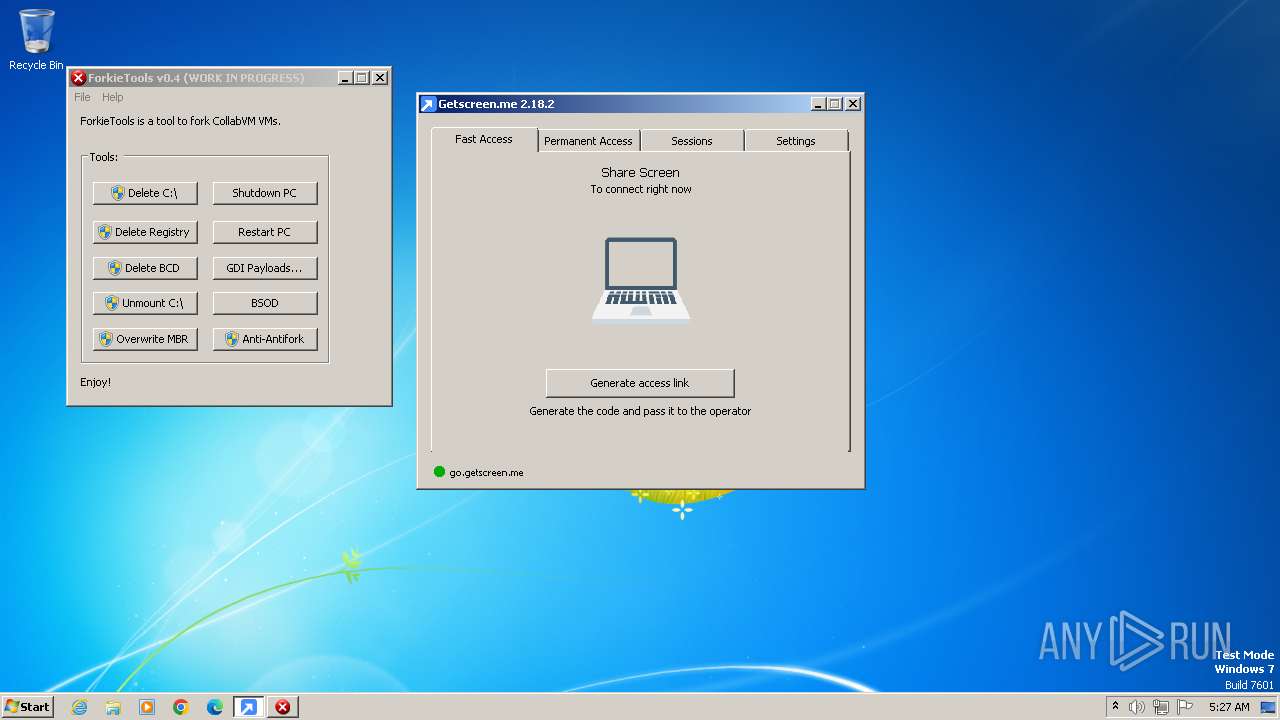Click the 'Enjoy!' text in ForkieTools
The width and height of the screenshot is (1280, 720).
click(96, 382)
